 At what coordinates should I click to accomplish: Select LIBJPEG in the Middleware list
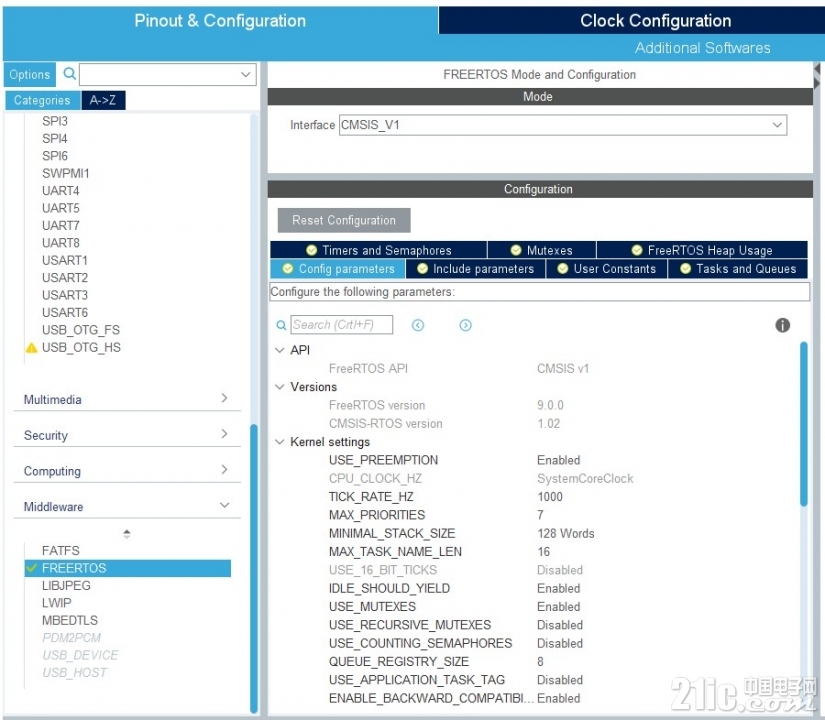pyautogui.click(x=66, y=585)
